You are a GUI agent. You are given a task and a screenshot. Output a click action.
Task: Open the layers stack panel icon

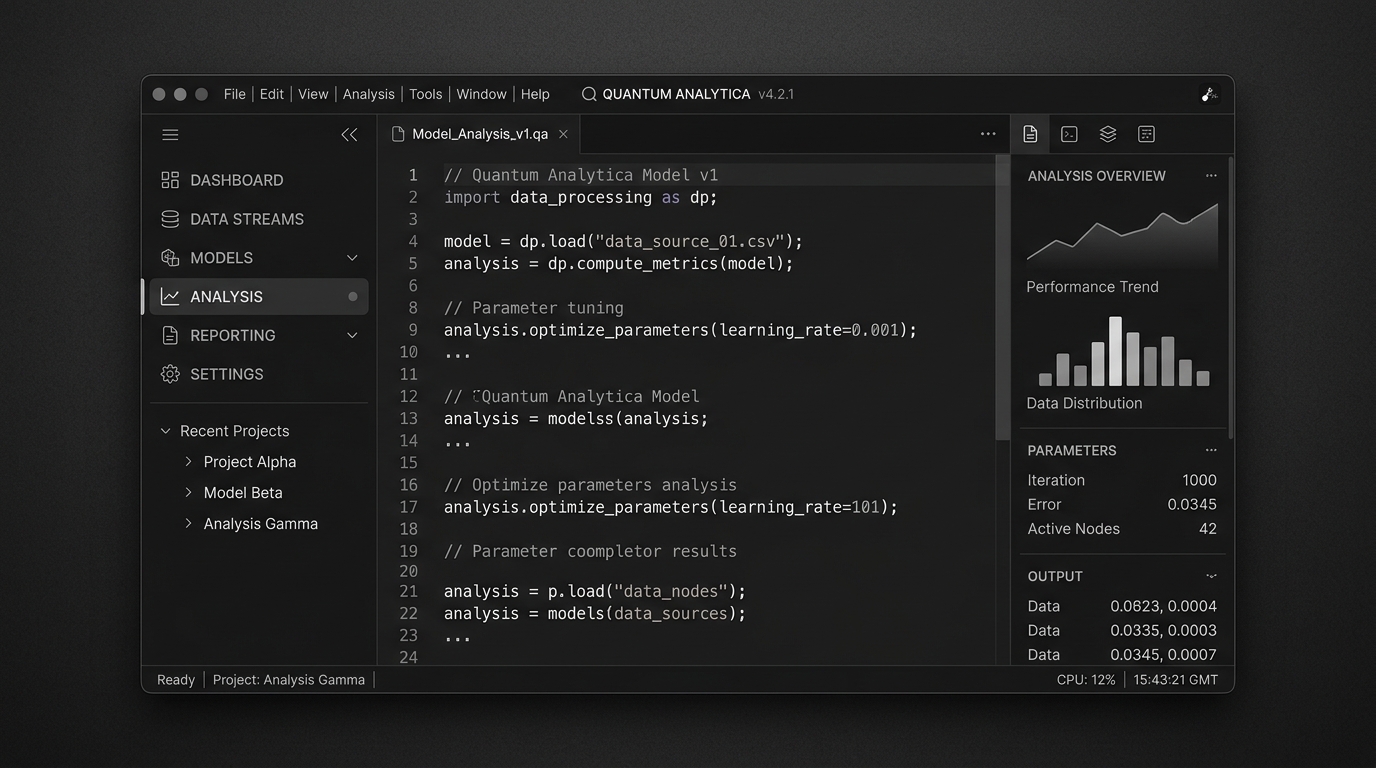1108,134
